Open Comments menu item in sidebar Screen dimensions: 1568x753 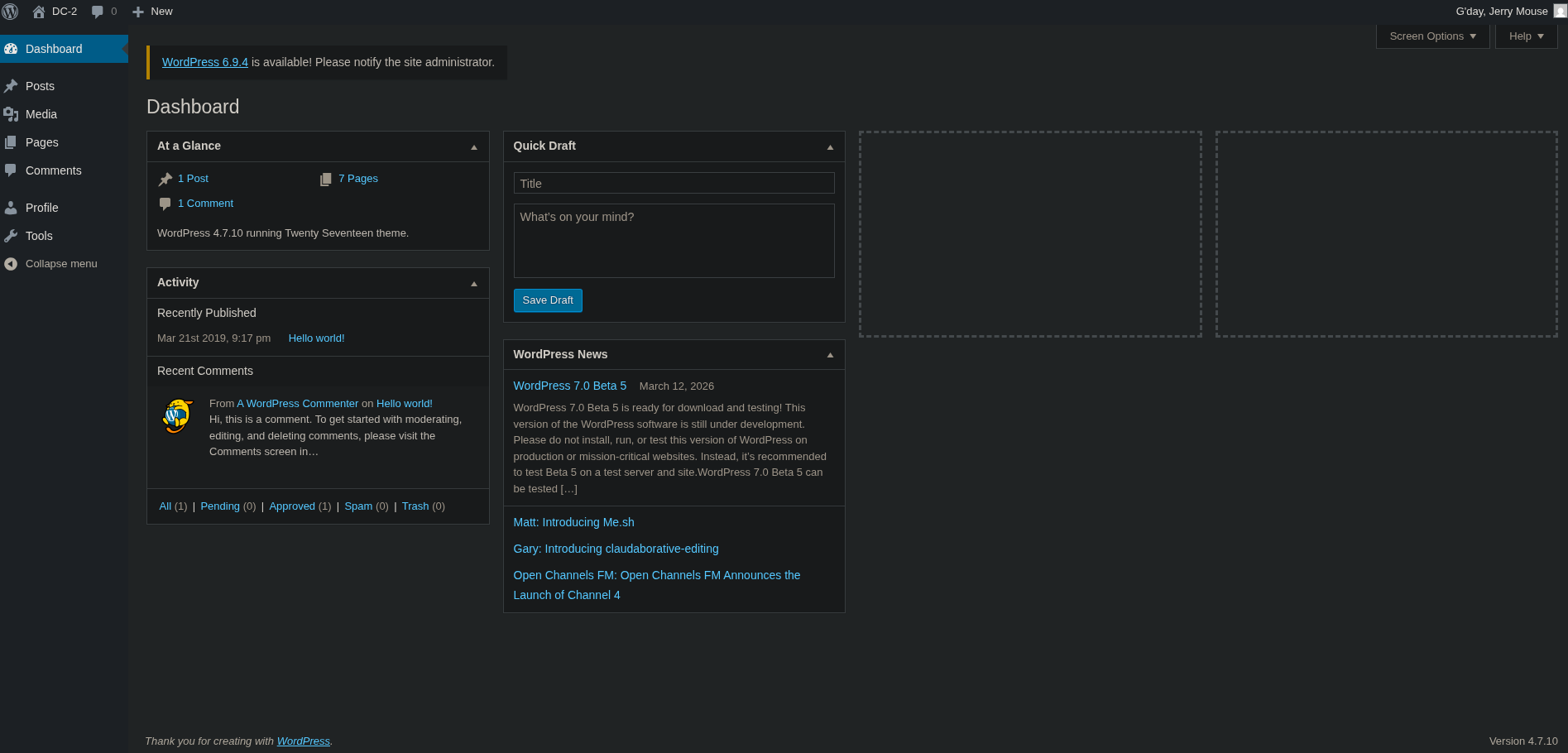(x=64, y=170)
